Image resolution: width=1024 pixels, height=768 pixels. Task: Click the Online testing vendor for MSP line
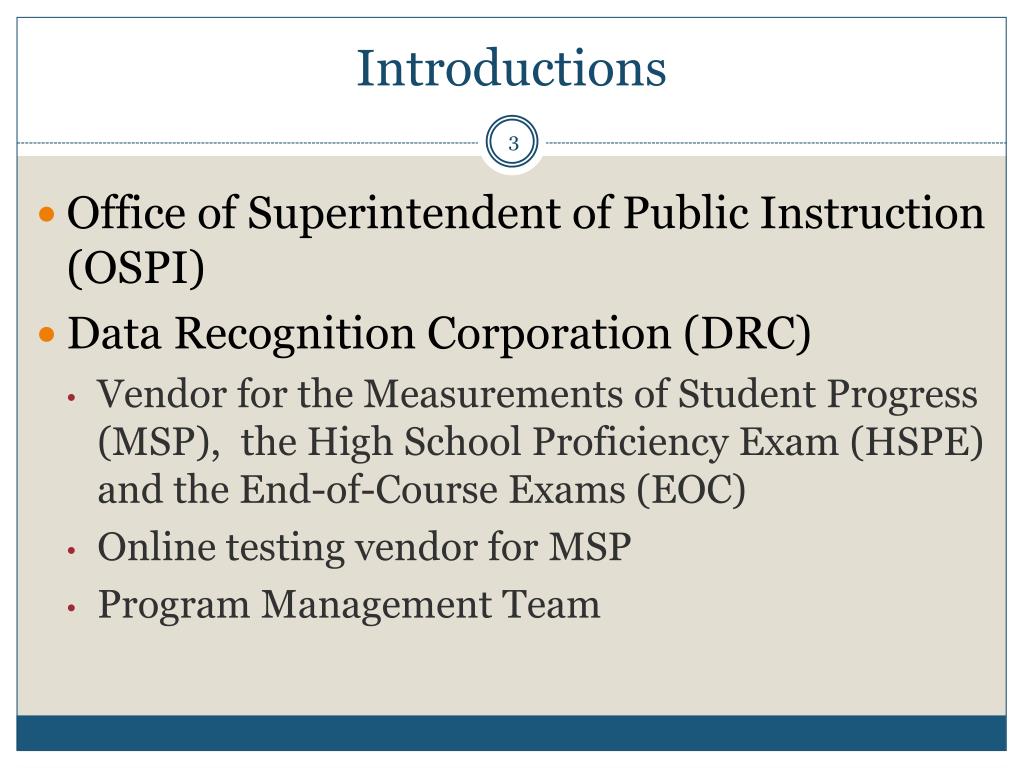[x=364, y=547]
